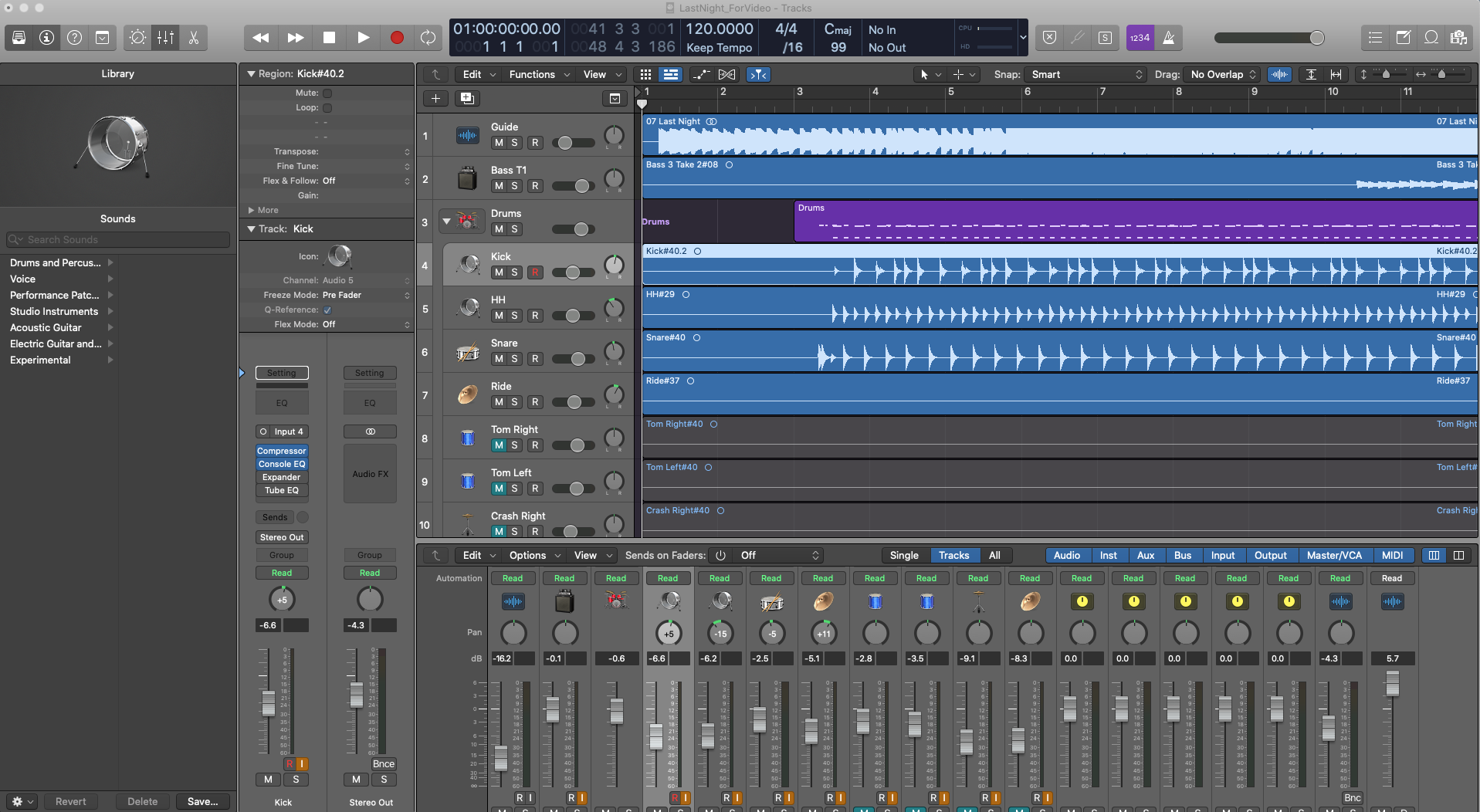The image size is (1480, 812).
Task: Click Stereo Out output slot on Kick strip
Action: (282, 537)
